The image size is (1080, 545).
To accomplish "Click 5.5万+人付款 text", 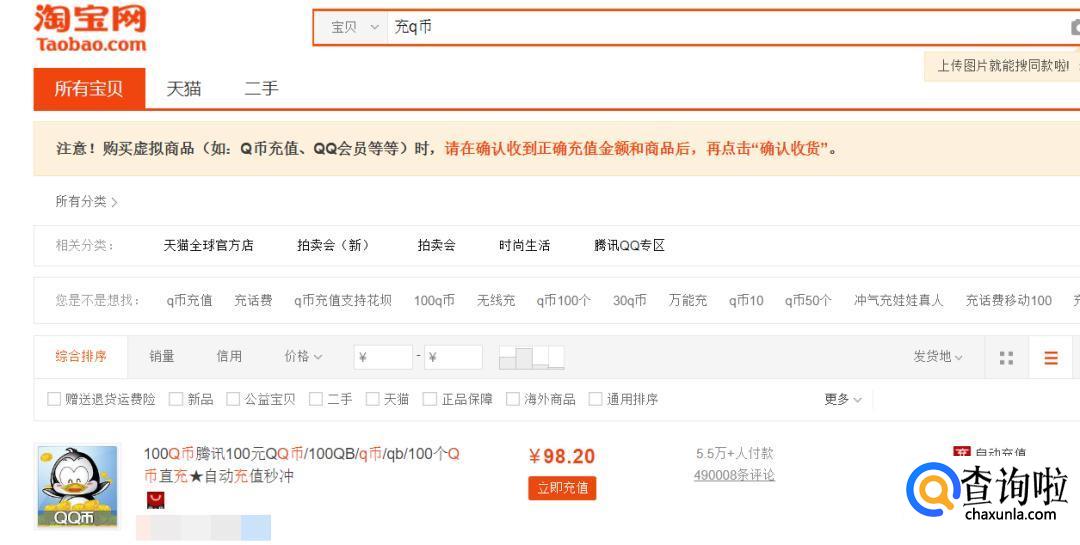I will pyautogui.click(x=734, y=453).
